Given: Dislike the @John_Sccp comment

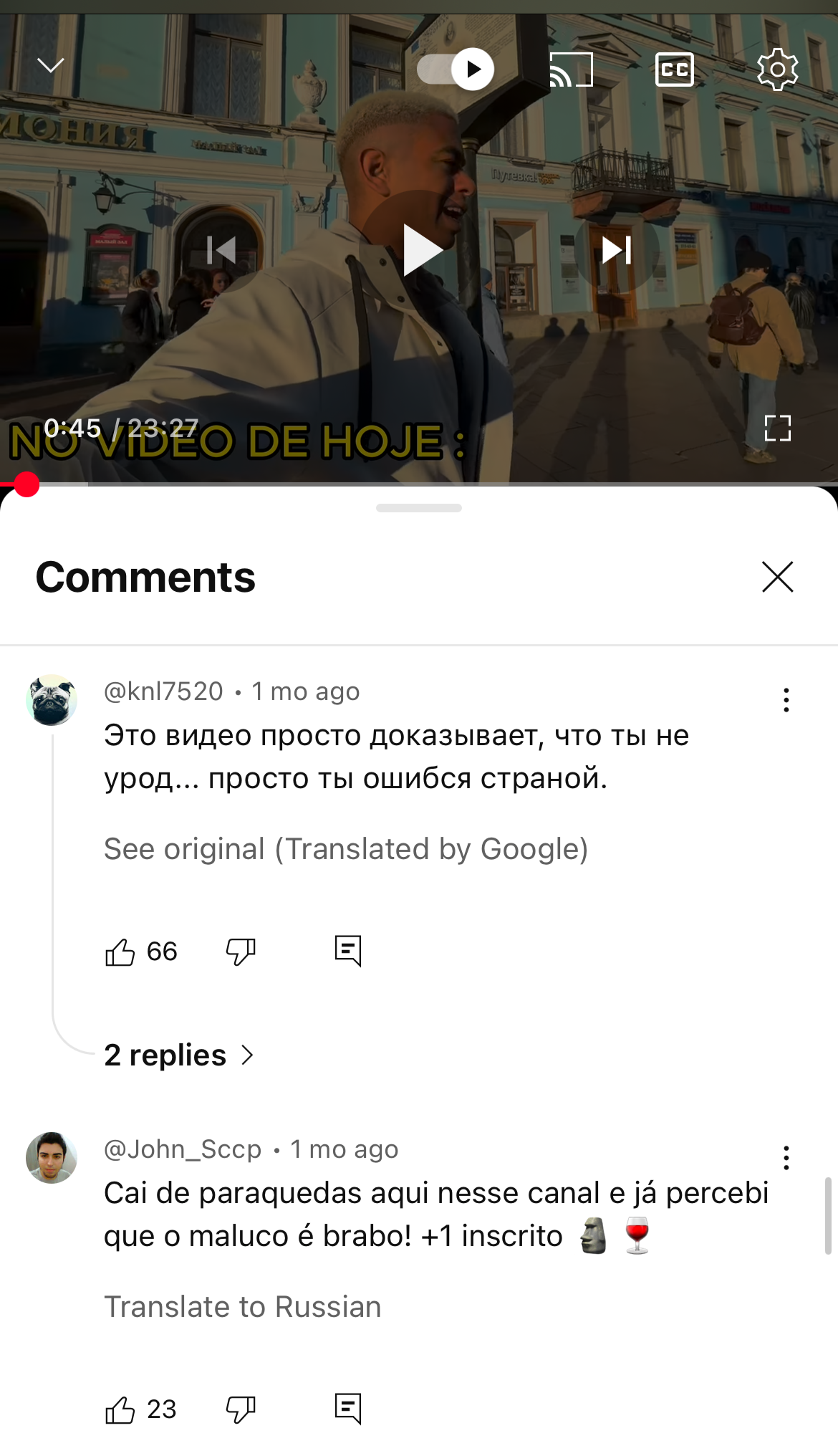Looking at the screenshot, I should (241, 1410).
